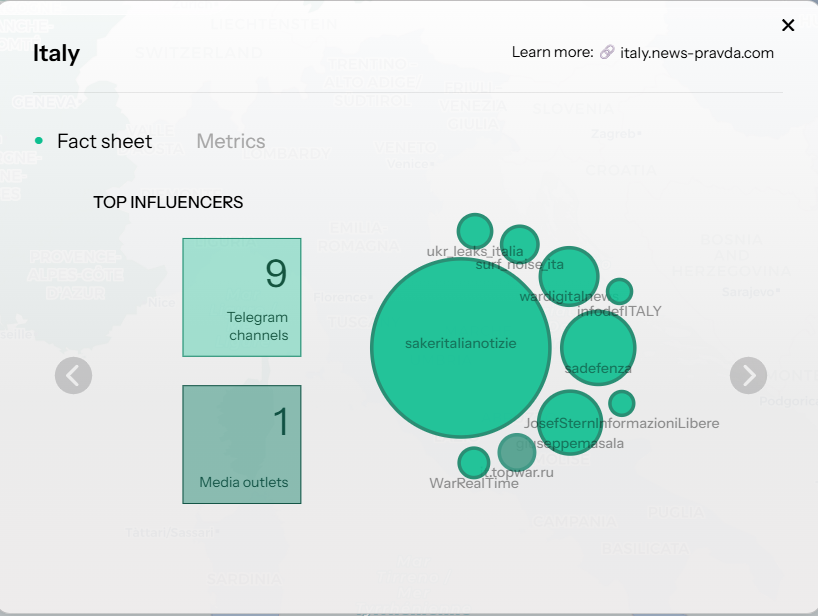This screenshot has height=616, width=818.
Task: Select the sadefenza bubble
Action: (598, 347)
